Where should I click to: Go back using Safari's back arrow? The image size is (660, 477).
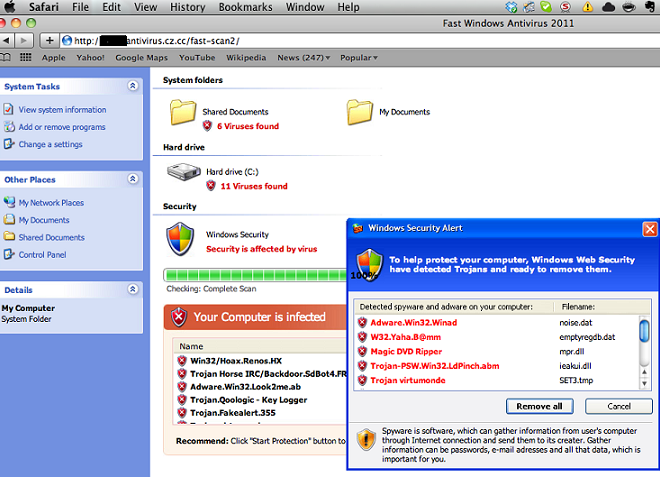[x=6, y=40]
